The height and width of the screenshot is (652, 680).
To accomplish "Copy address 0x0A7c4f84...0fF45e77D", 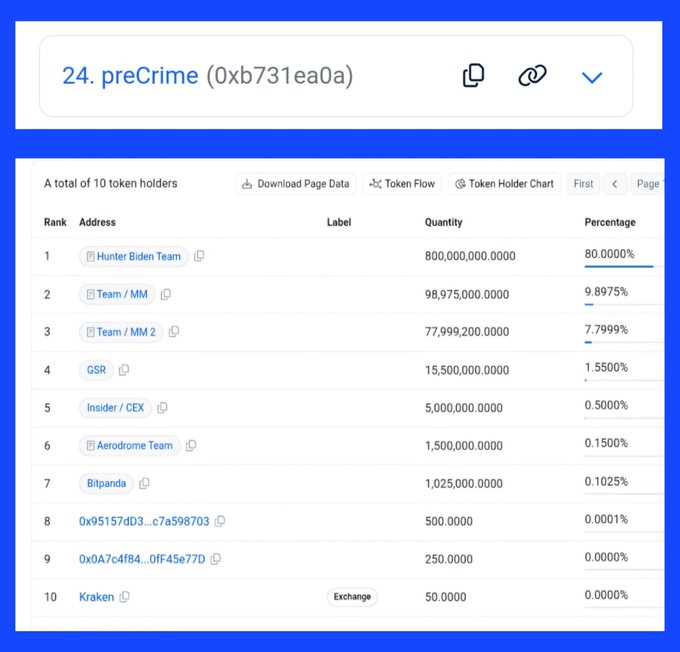I will pos(216,559).
